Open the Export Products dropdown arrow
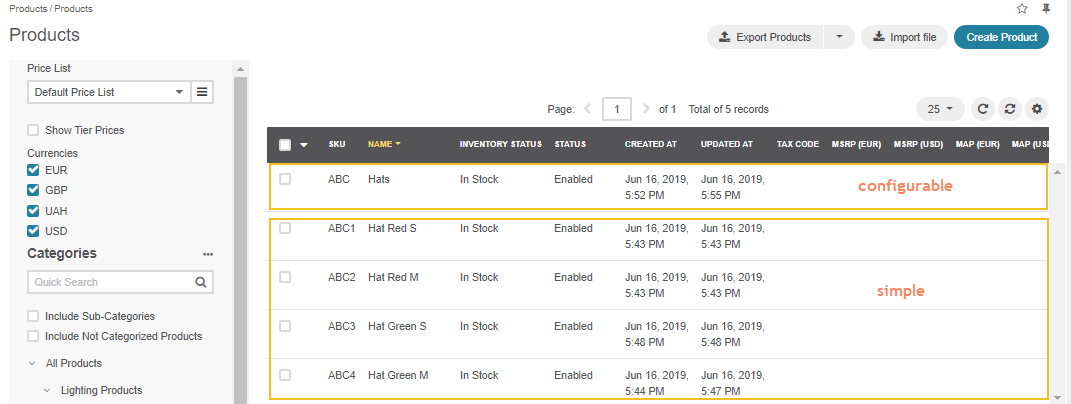The height and width of the screenshot is (404, 1071). (x=839, y=37)
